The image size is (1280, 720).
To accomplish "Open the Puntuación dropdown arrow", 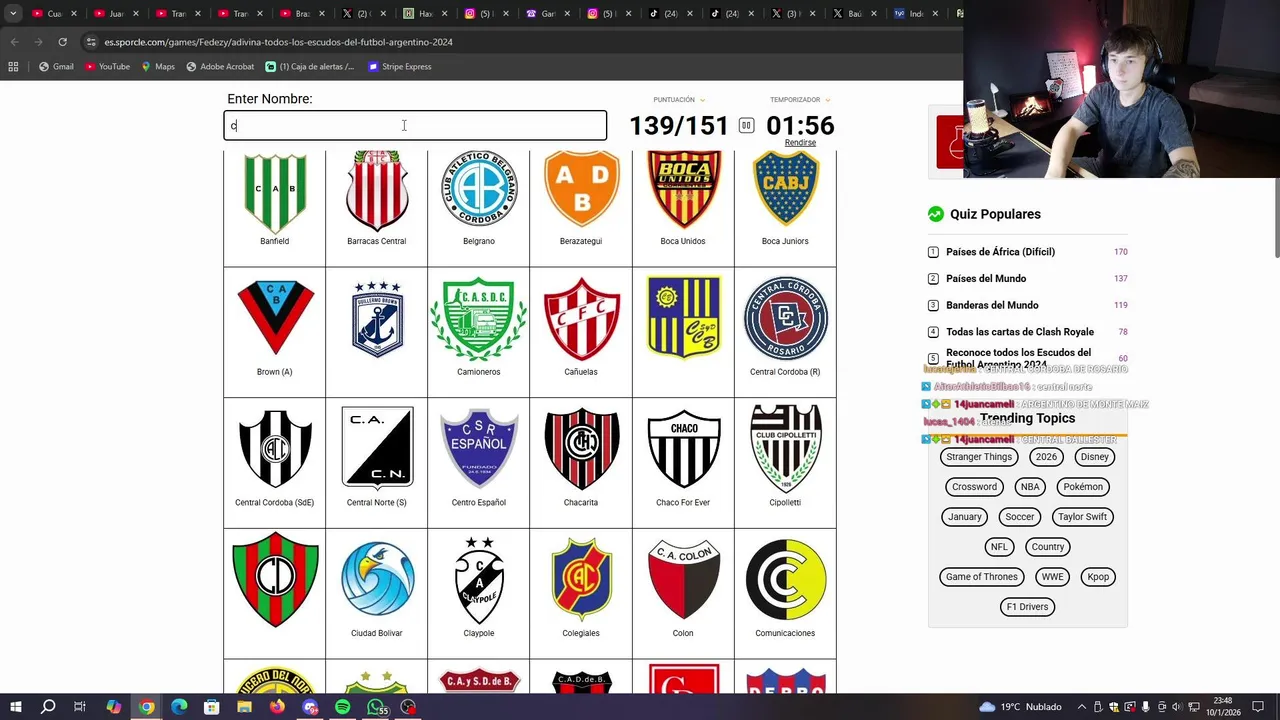I will tap(702, 100).
